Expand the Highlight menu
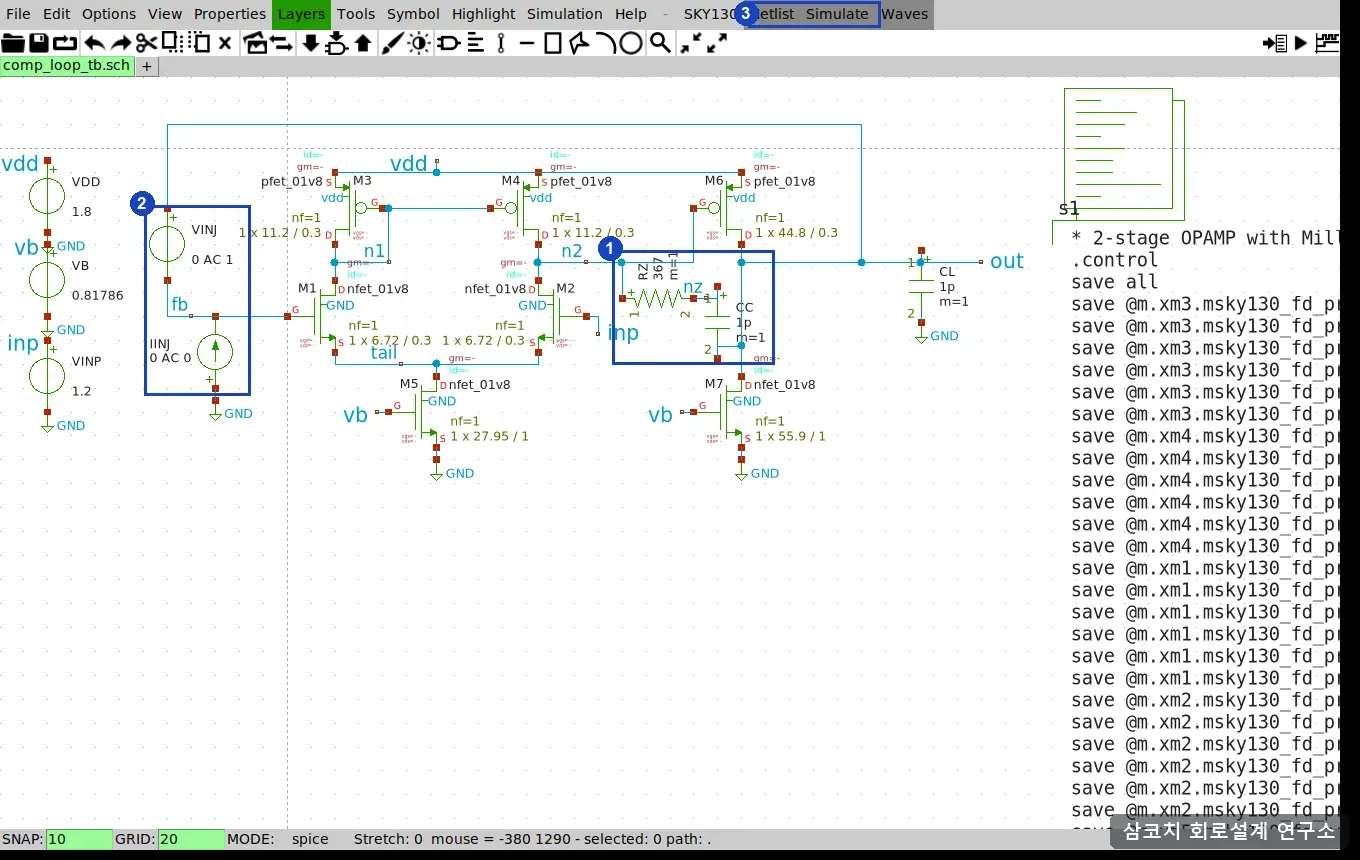1360x860 pixels. click(484, 14)
